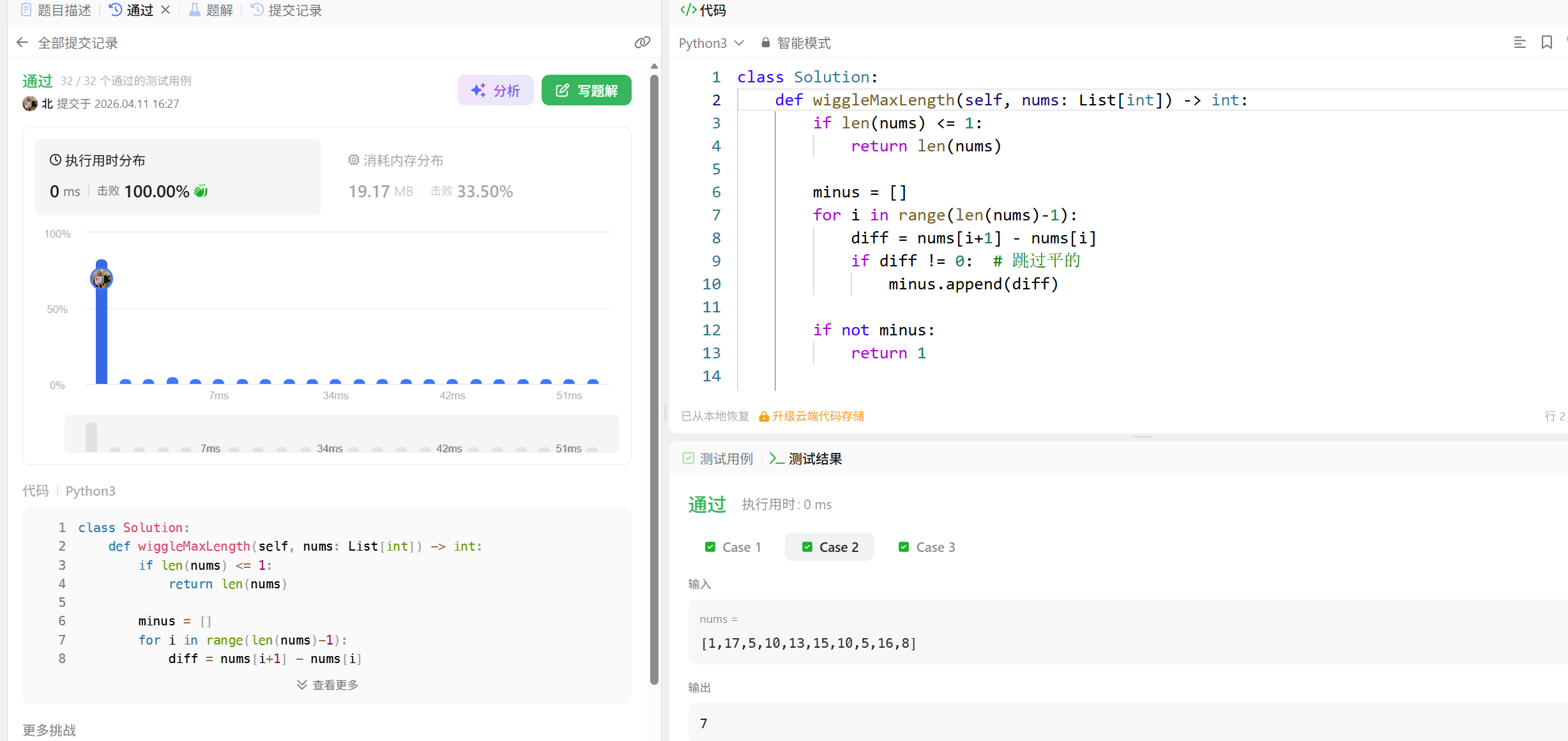Select Case 2 test result
This screenshot has height=741, width=1568.
(x=830, y=547)
